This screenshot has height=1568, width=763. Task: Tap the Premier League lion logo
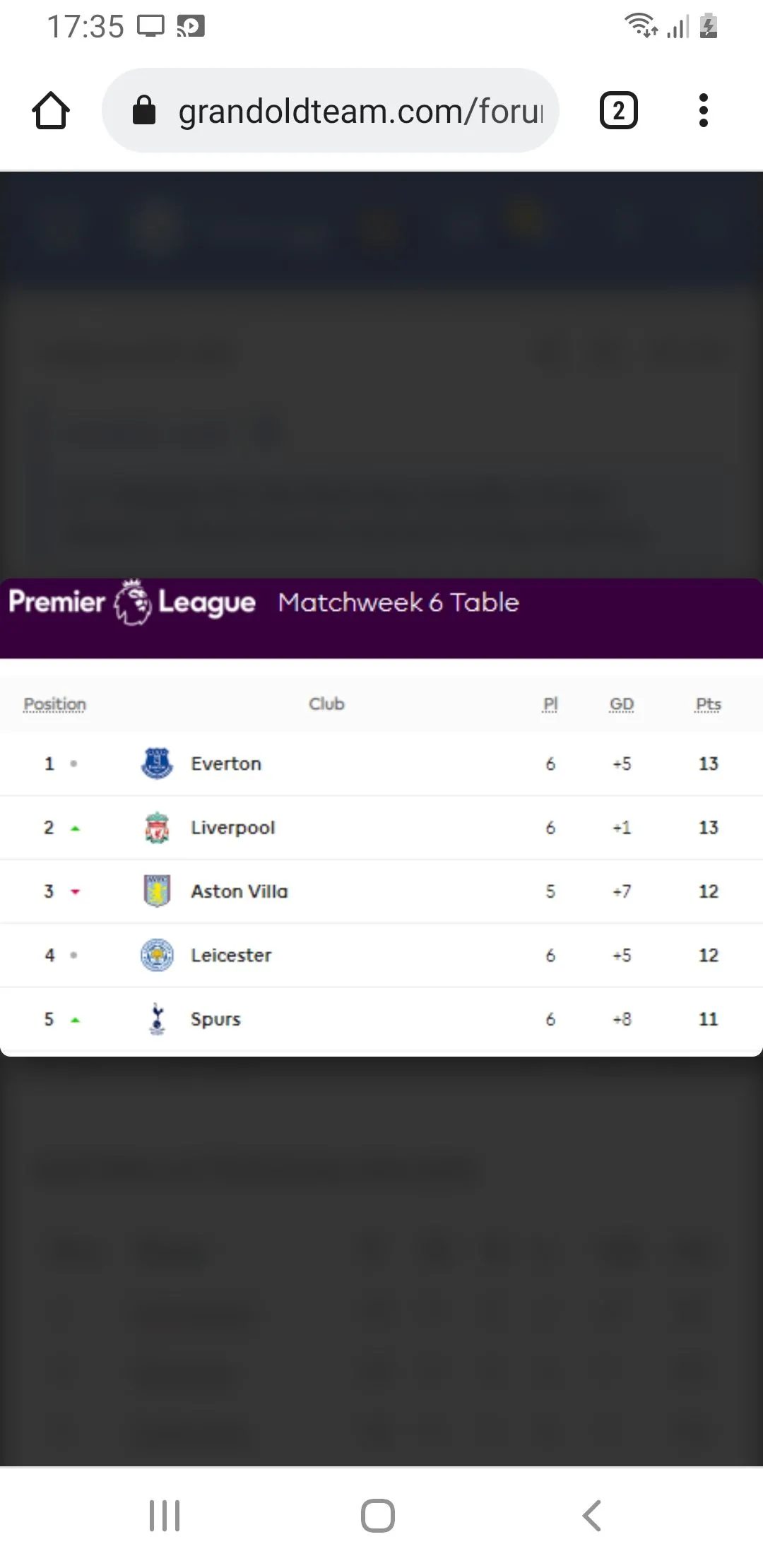coord(133,602)
